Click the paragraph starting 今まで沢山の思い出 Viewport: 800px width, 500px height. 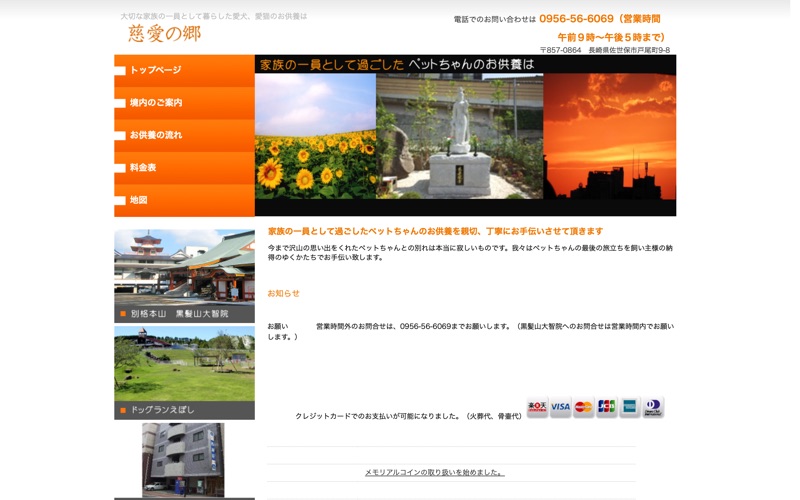[x=470, y=253]
